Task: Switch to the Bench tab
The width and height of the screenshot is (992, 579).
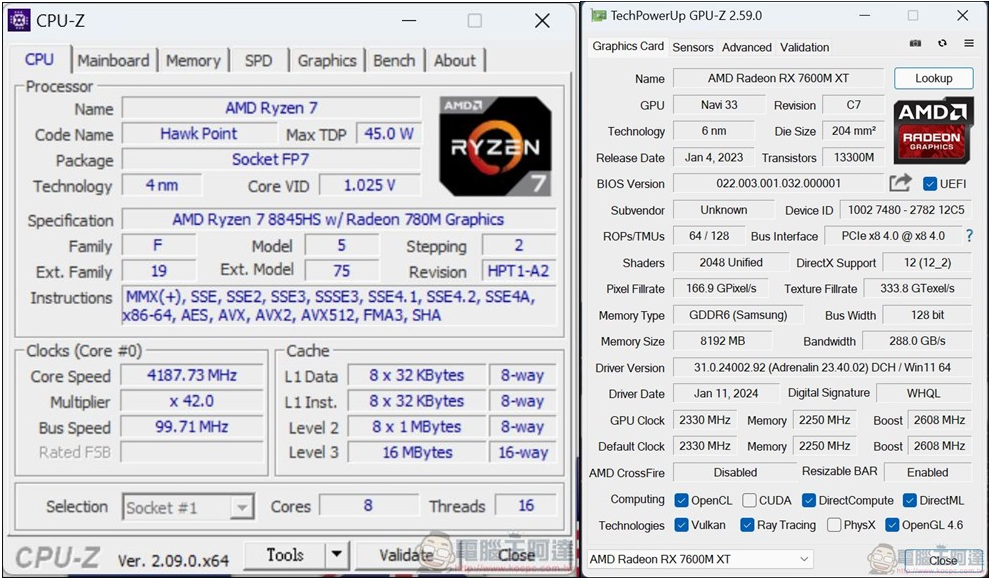Action: click(x=394, y=61)
